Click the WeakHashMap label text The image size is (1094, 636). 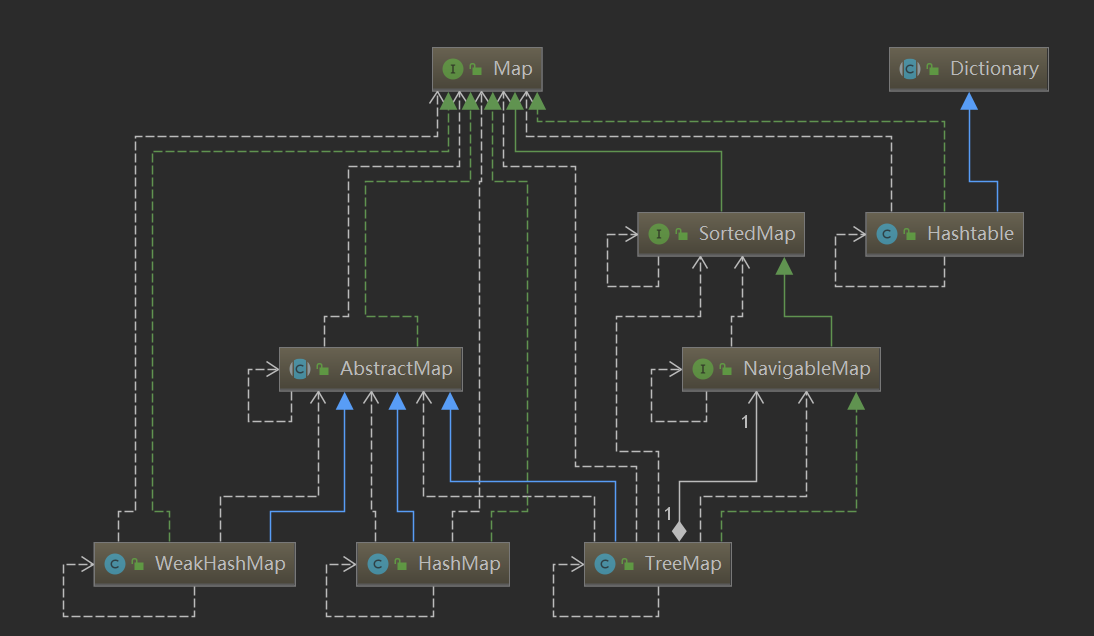[220, 563]
